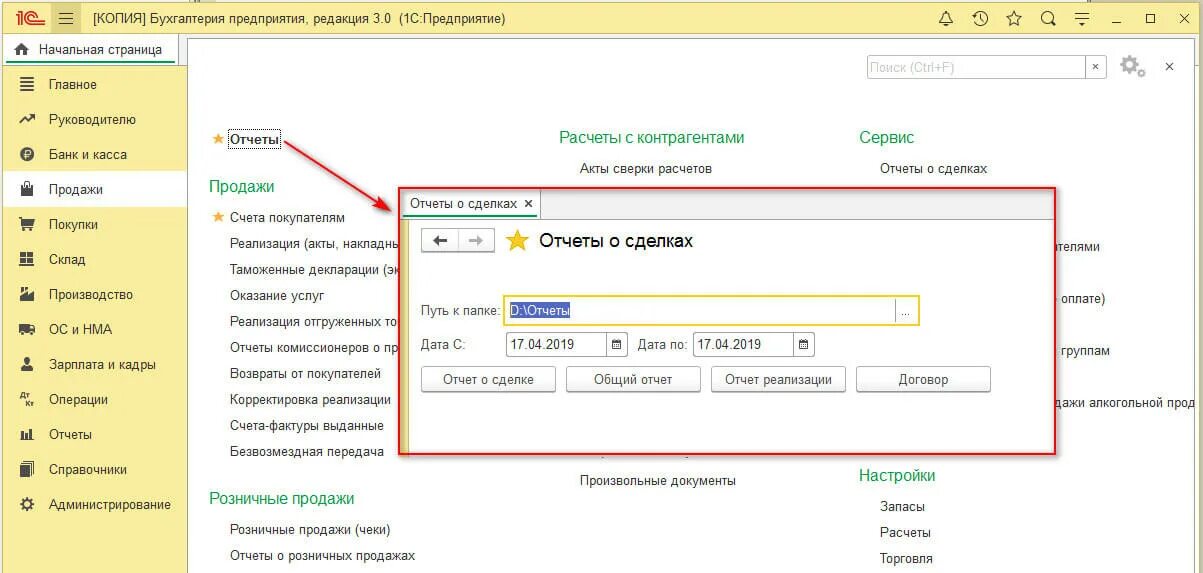
Task: Select Руководителю section in sidebar
Action: coord(93,119)
